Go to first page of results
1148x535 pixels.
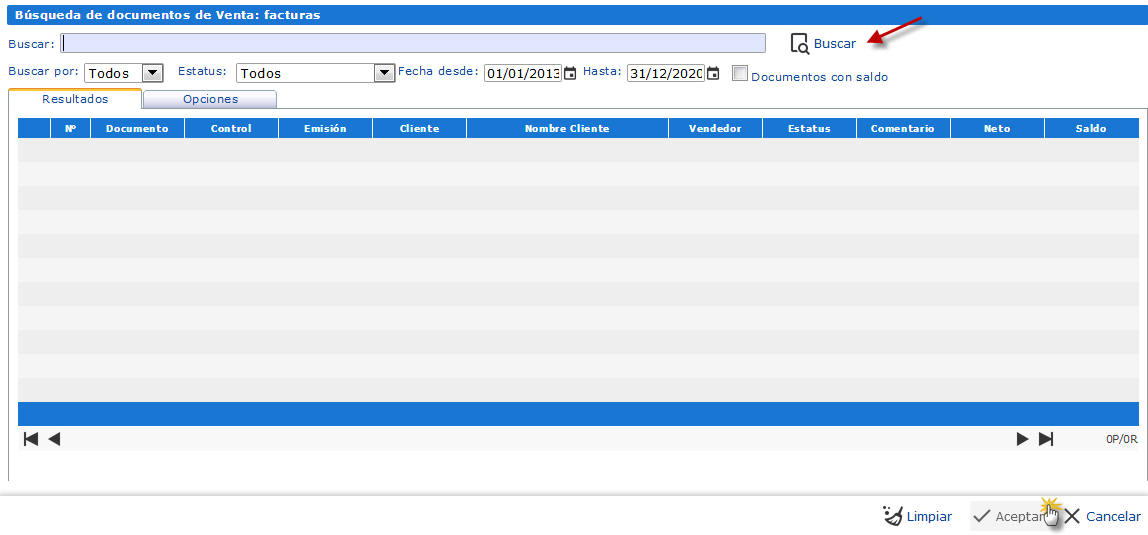point(31,439)
